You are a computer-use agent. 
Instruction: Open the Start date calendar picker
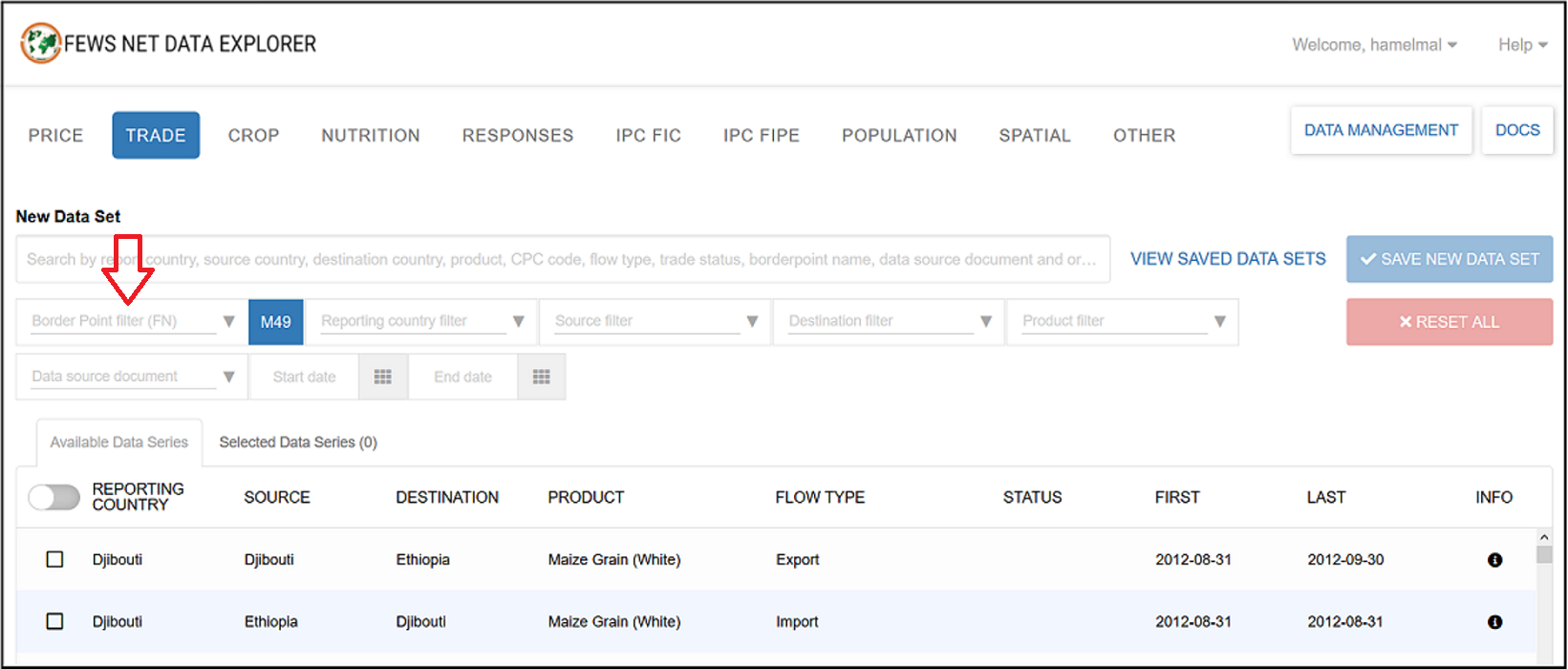[x=382, y=378]
